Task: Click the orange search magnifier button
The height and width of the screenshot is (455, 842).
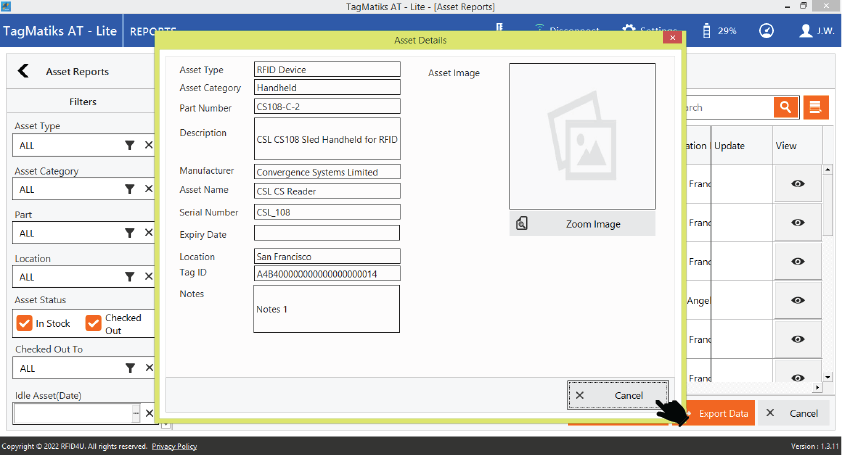Action: point(786,107)
